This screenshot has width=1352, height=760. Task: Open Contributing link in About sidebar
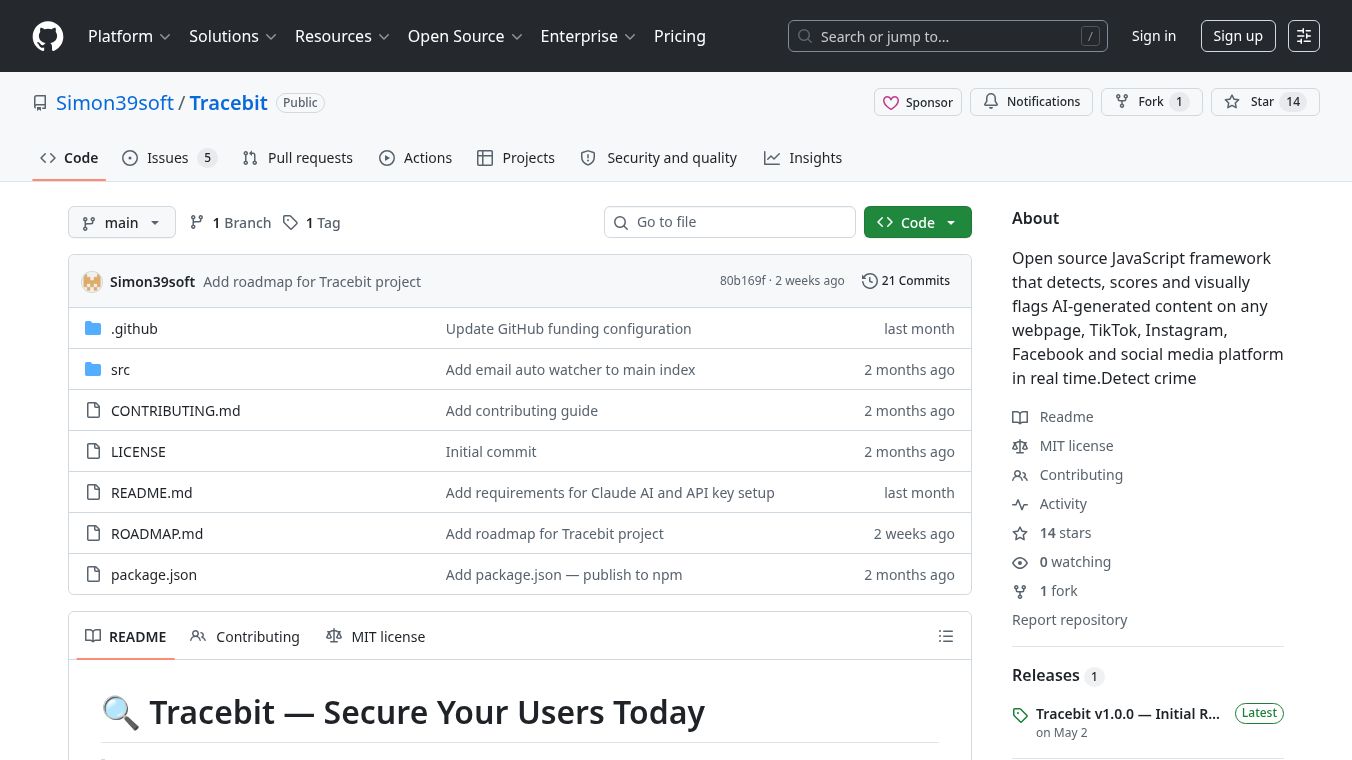tap(1068, 475)
